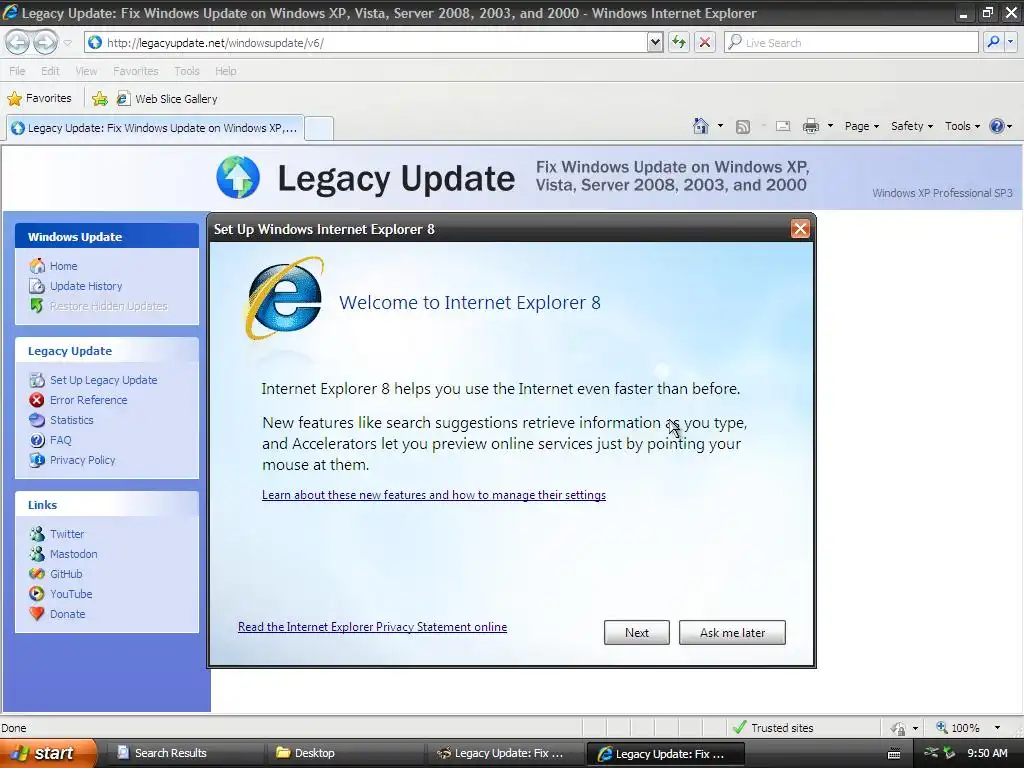This screenshot has width=1024, height=768.
Task: Click the Error Reference red icon
Action: (37, 400)
